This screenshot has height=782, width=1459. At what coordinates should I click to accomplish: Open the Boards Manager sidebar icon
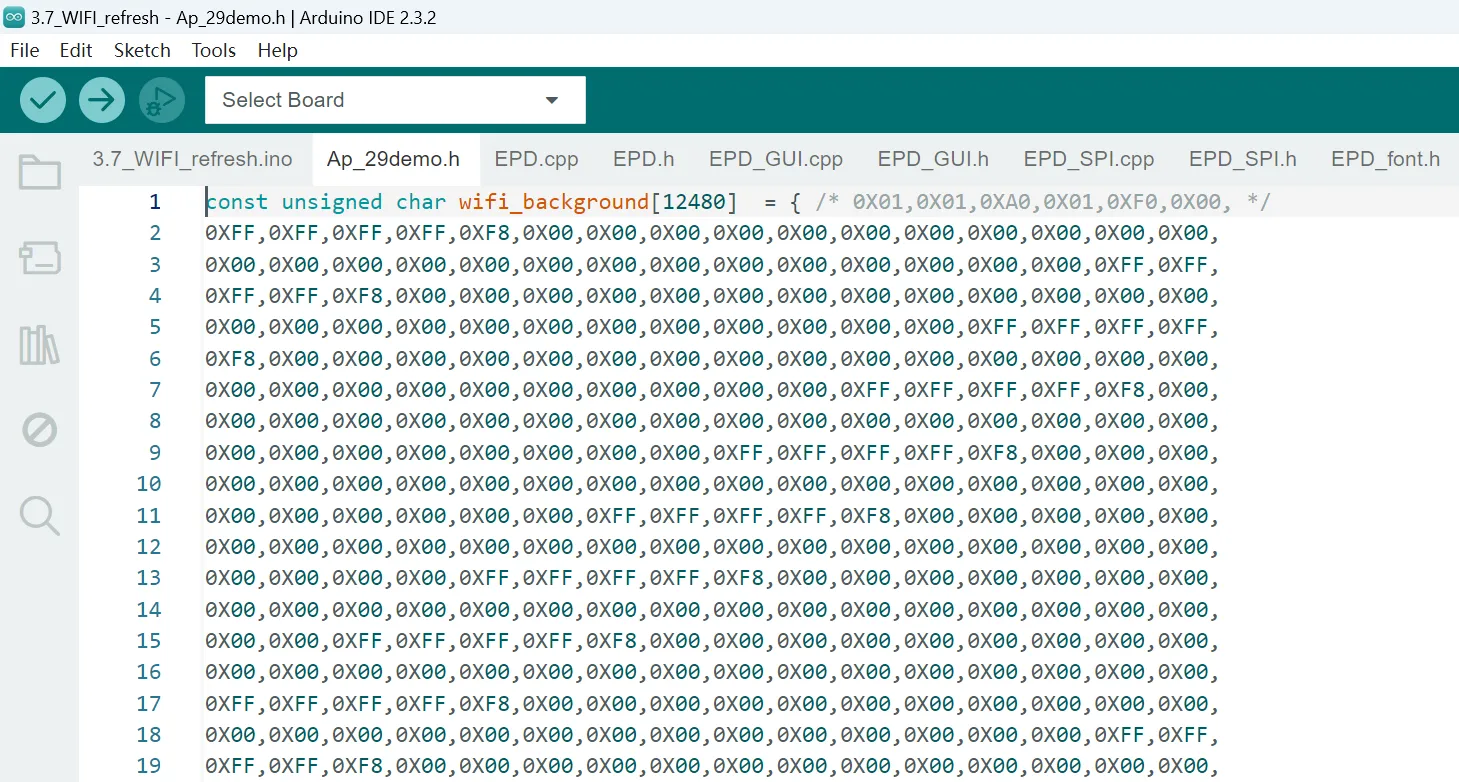[40, 259]
